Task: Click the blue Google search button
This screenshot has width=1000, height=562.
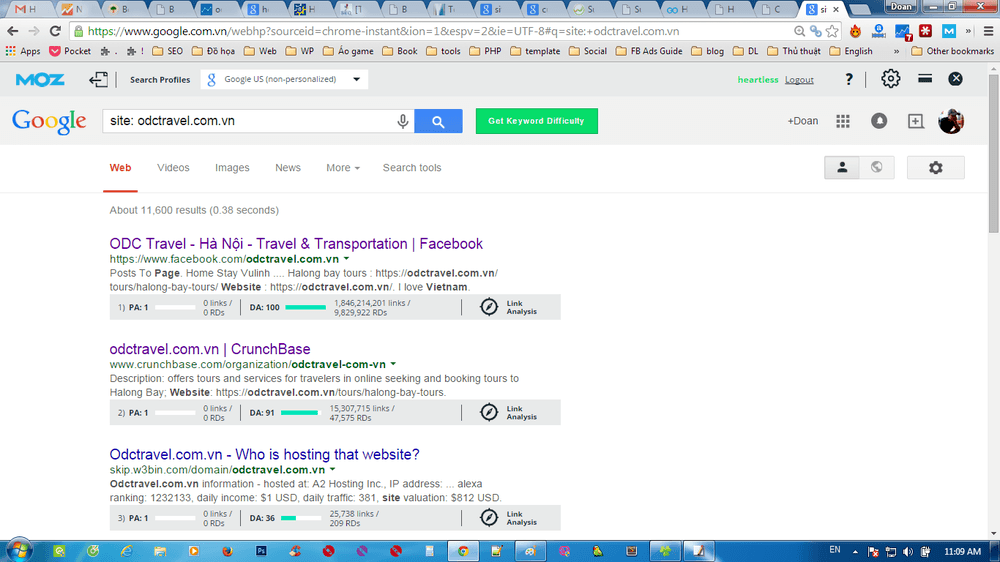Action: (x=438, y=121)
